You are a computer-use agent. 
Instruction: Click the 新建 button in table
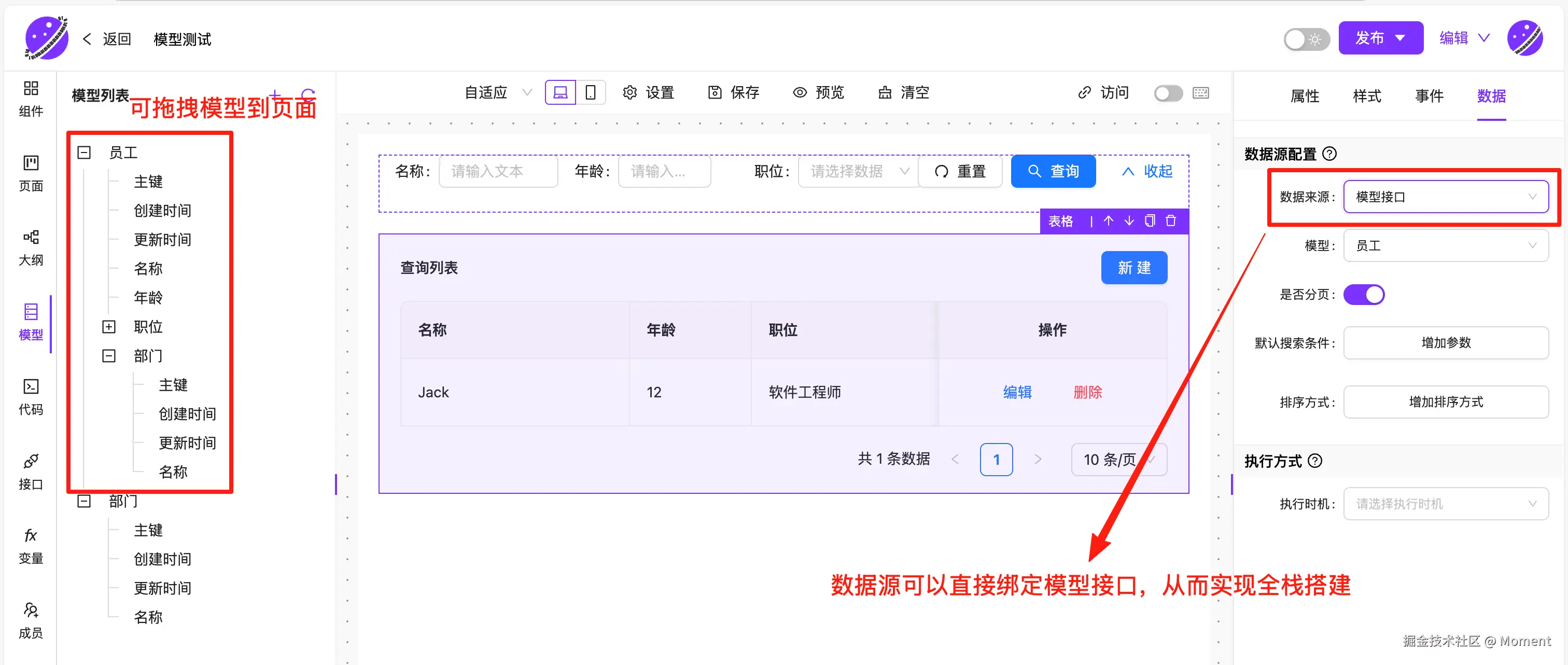pyautogui.click(x=1133, y=267)
